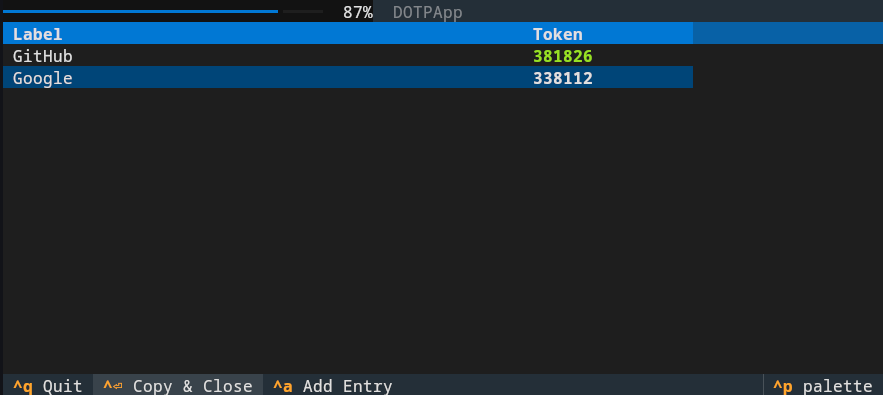Image resolution: width=883 pixels, height=395 pixels.
Task: Click Add Entry in footer
Action: (x=333, y=386)
